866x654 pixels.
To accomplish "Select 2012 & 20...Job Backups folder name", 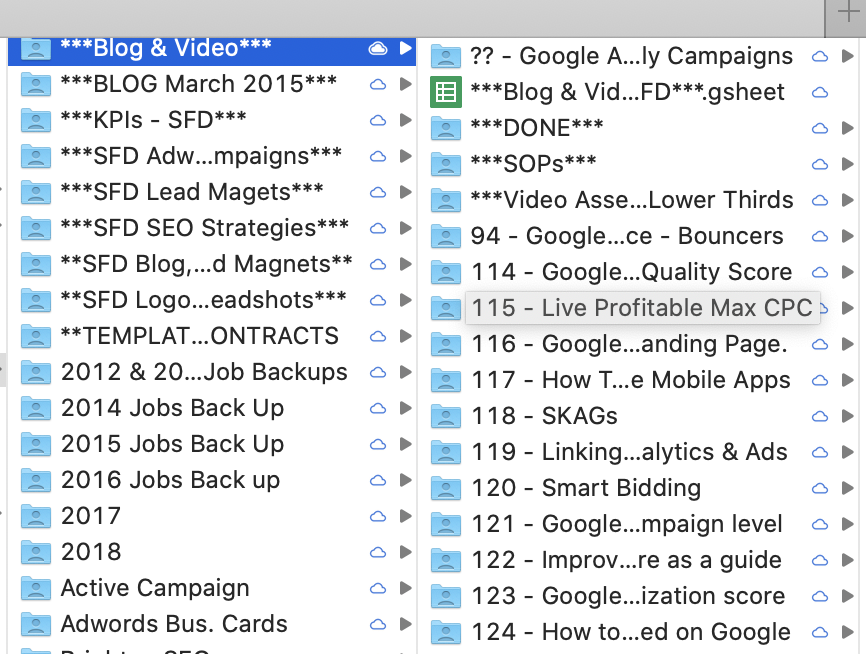I will pos(204,372).
